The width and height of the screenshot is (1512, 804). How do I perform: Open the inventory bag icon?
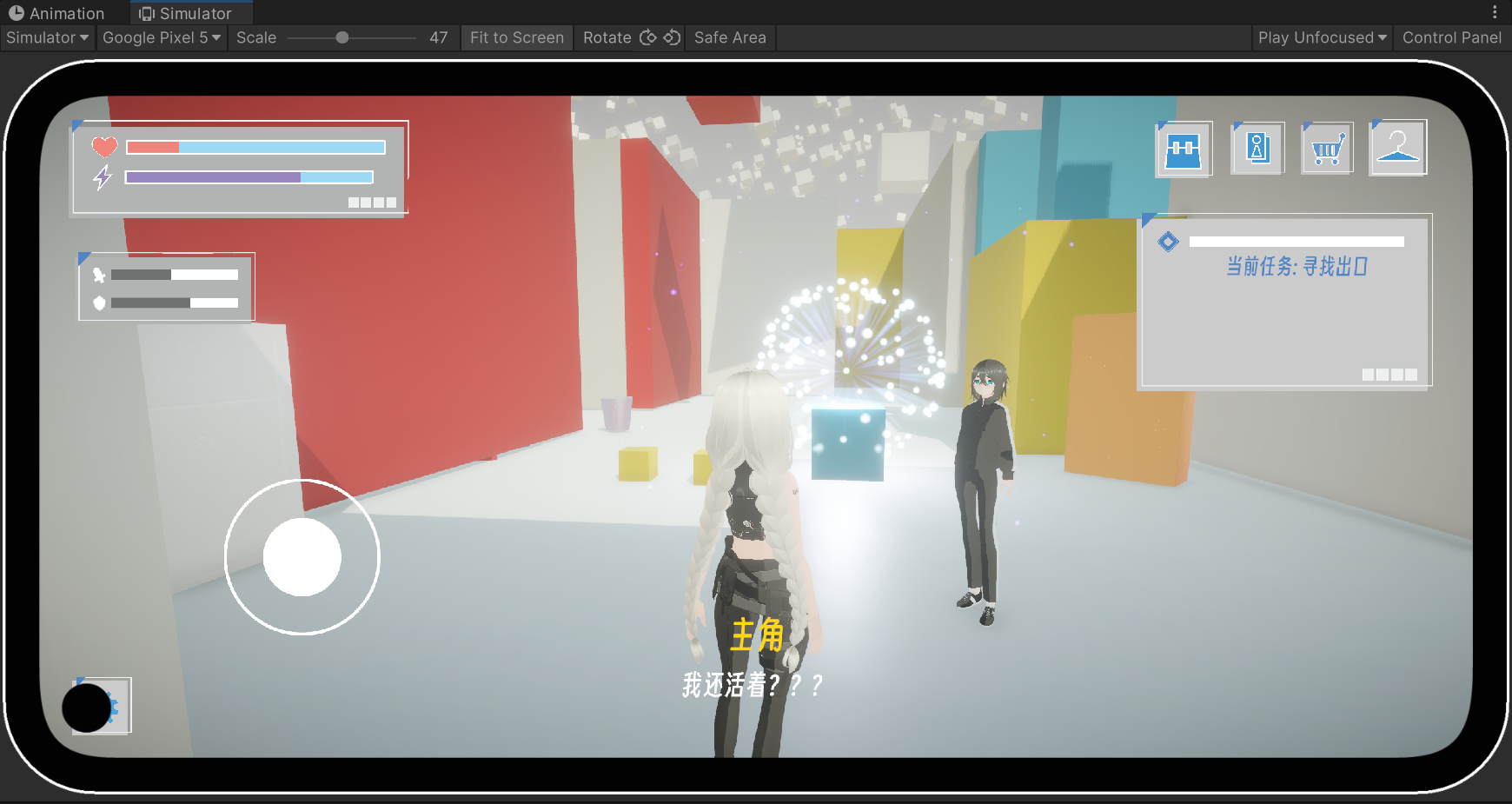click(x=1183, y=150)
